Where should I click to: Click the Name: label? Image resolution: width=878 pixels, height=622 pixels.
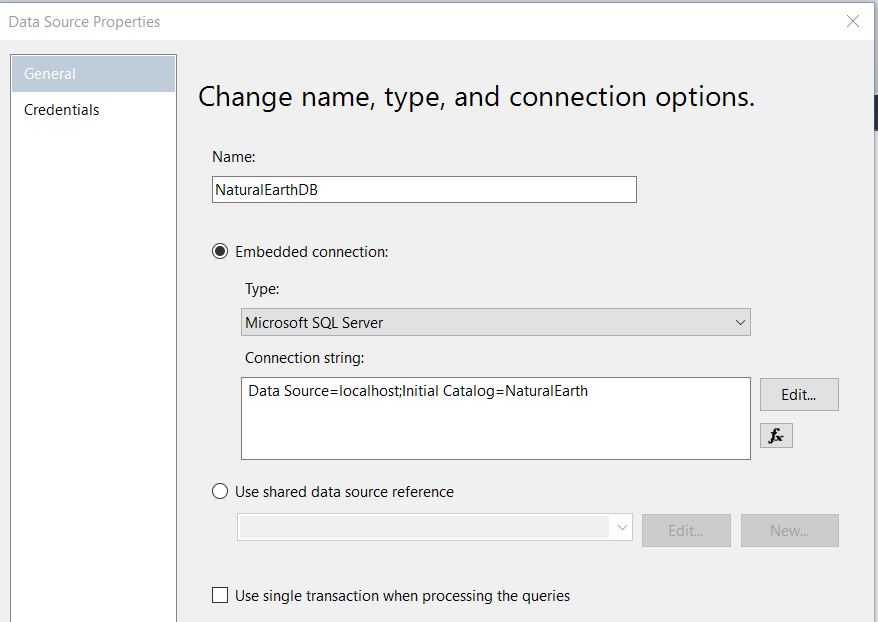click(x=233, y=157)
